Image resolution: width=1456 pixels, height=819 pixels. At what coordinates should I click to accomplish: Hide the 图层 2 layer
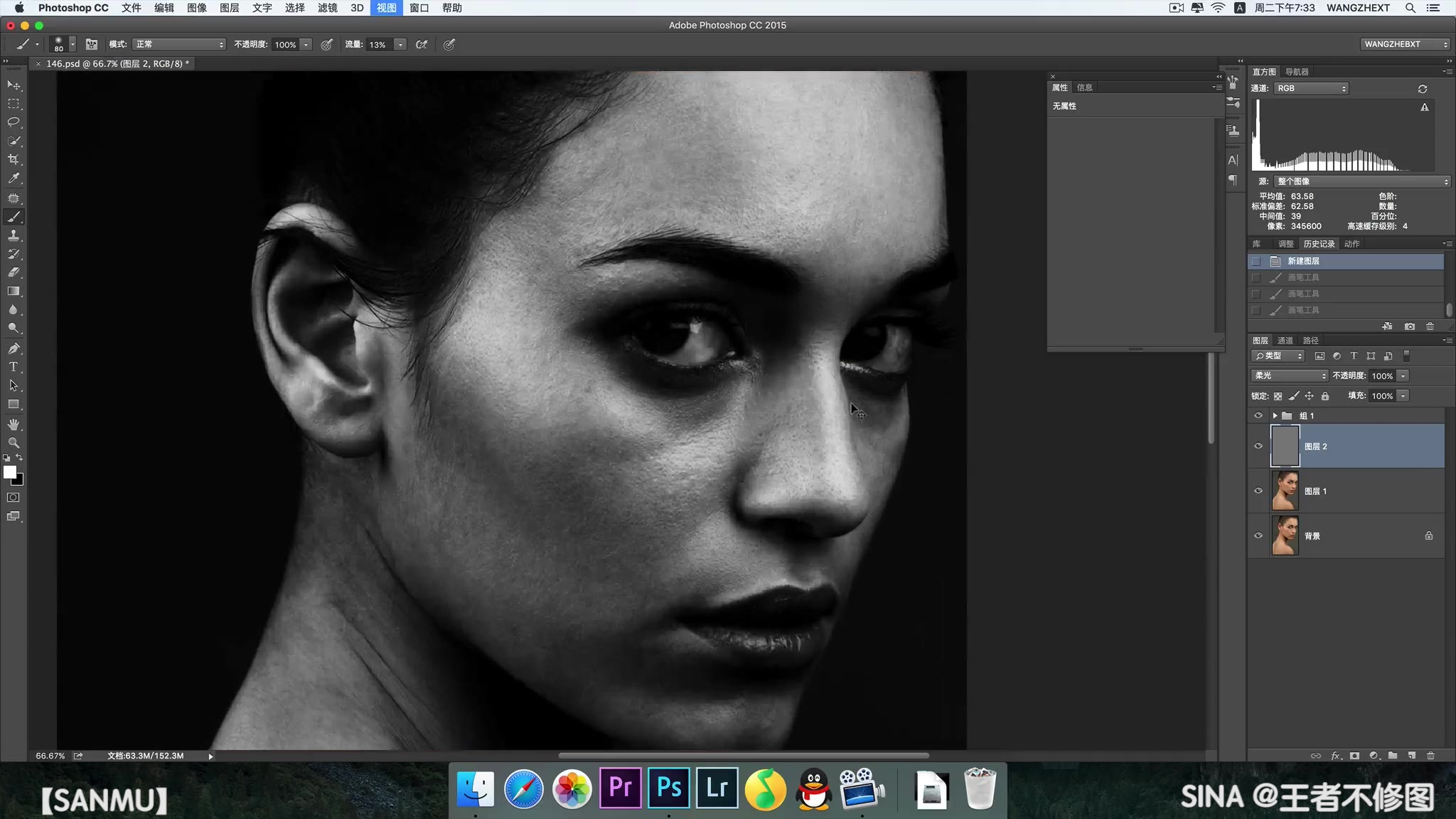(x=1258, y=446)
